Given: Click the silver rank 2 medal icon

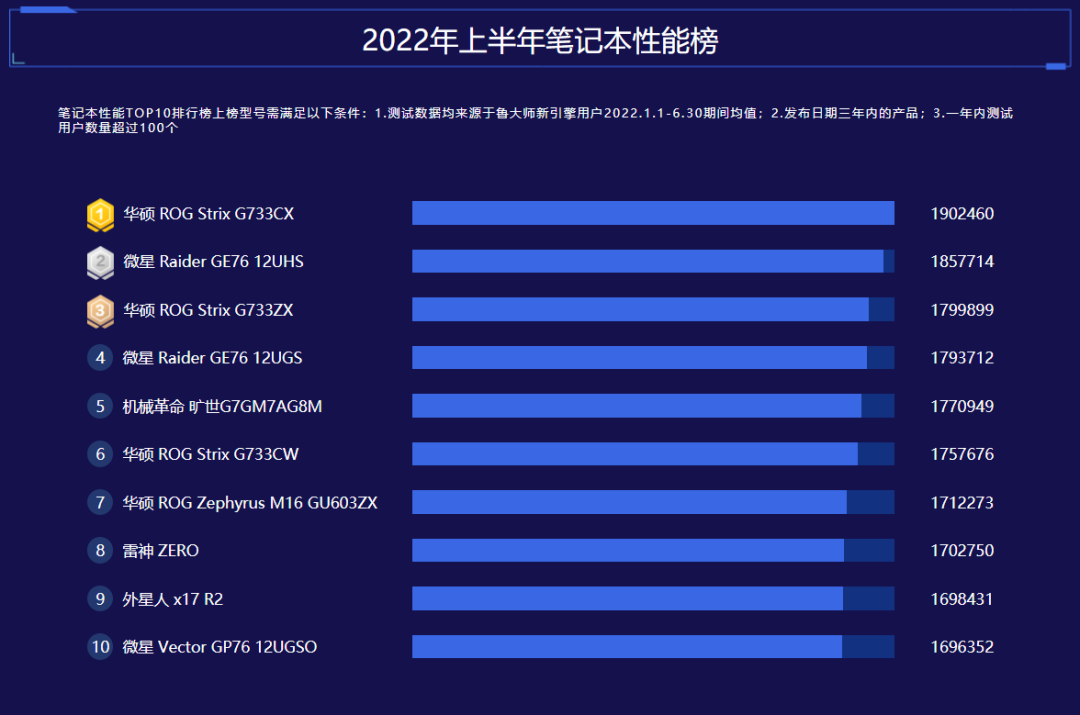Looking at the screenshot, I should coord(101,262).
